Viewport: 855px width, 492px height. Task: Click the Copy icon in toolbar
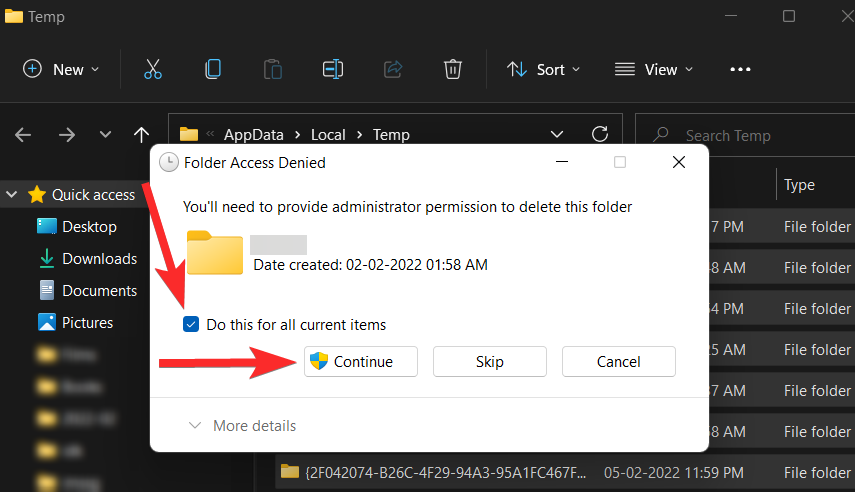[x=213, y=69]
